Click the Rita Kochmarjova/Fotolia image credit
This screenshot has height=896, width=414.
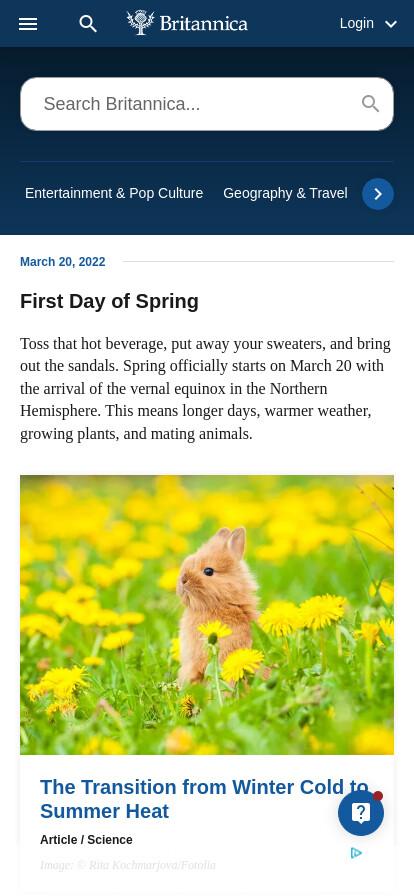[x=128, y=865]
